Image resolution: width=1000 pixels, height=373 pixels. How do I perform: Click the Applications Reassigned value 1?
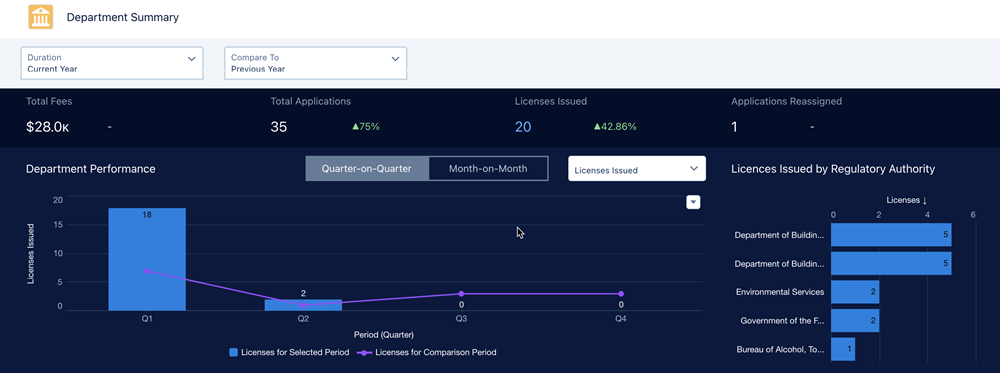click(x=734, y=127)
